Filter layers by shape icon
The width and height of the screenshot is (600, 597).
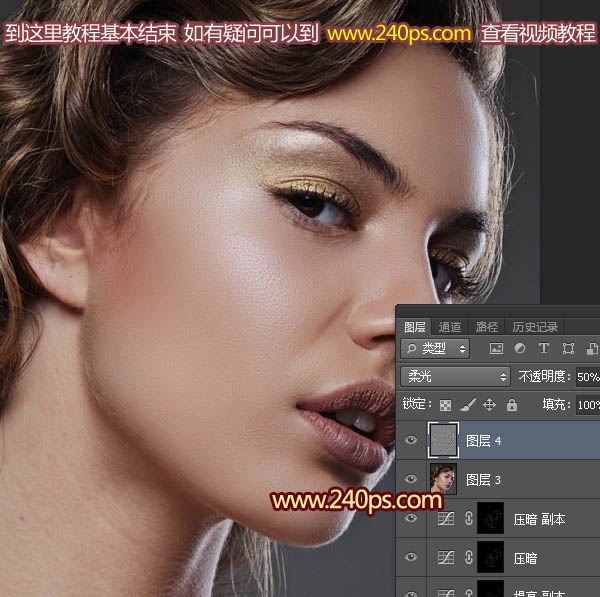click(x=568, y=348)
